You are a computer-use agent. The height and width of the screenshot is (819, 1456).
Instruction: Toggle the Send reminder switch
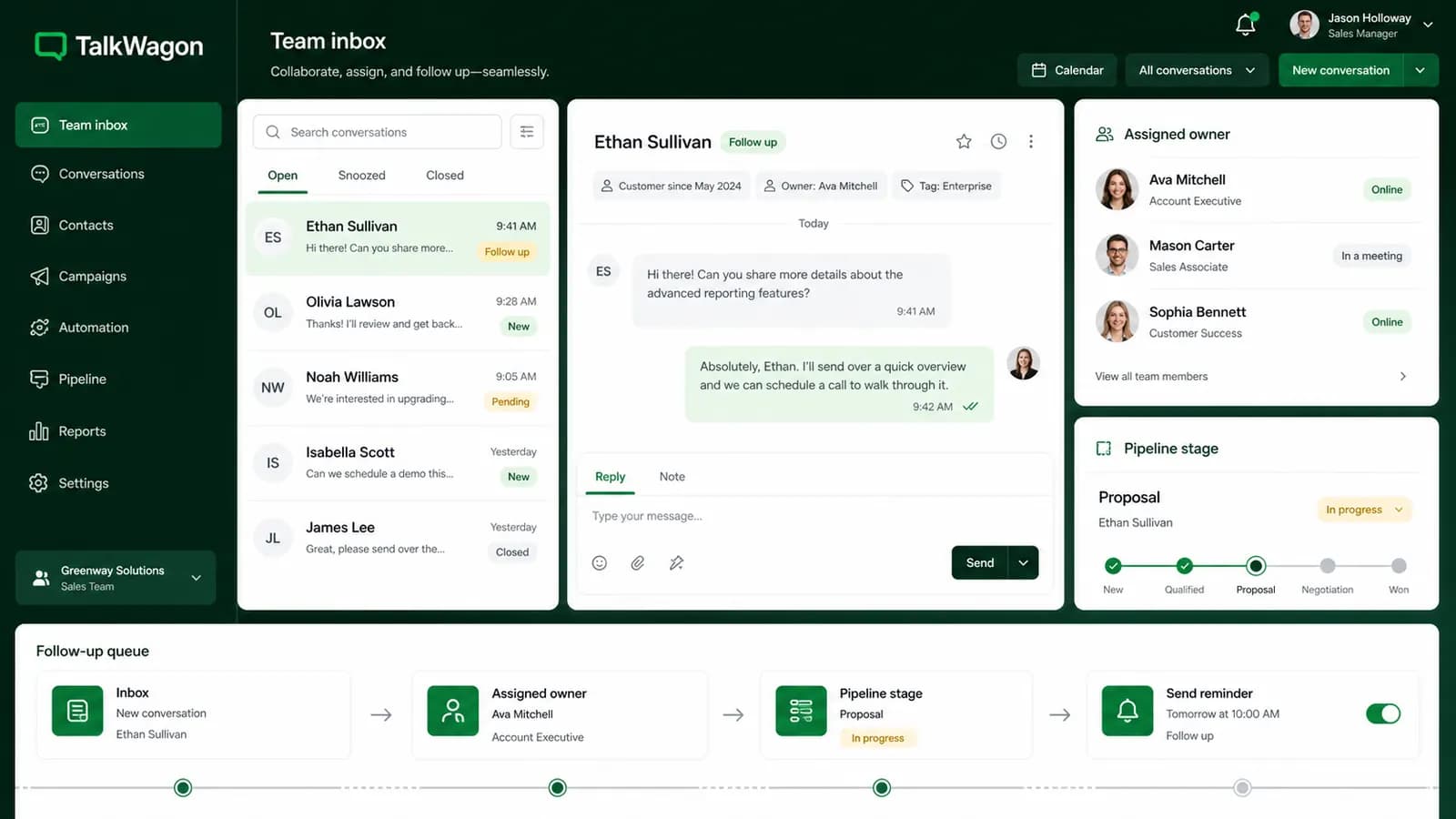point(1383,713)
